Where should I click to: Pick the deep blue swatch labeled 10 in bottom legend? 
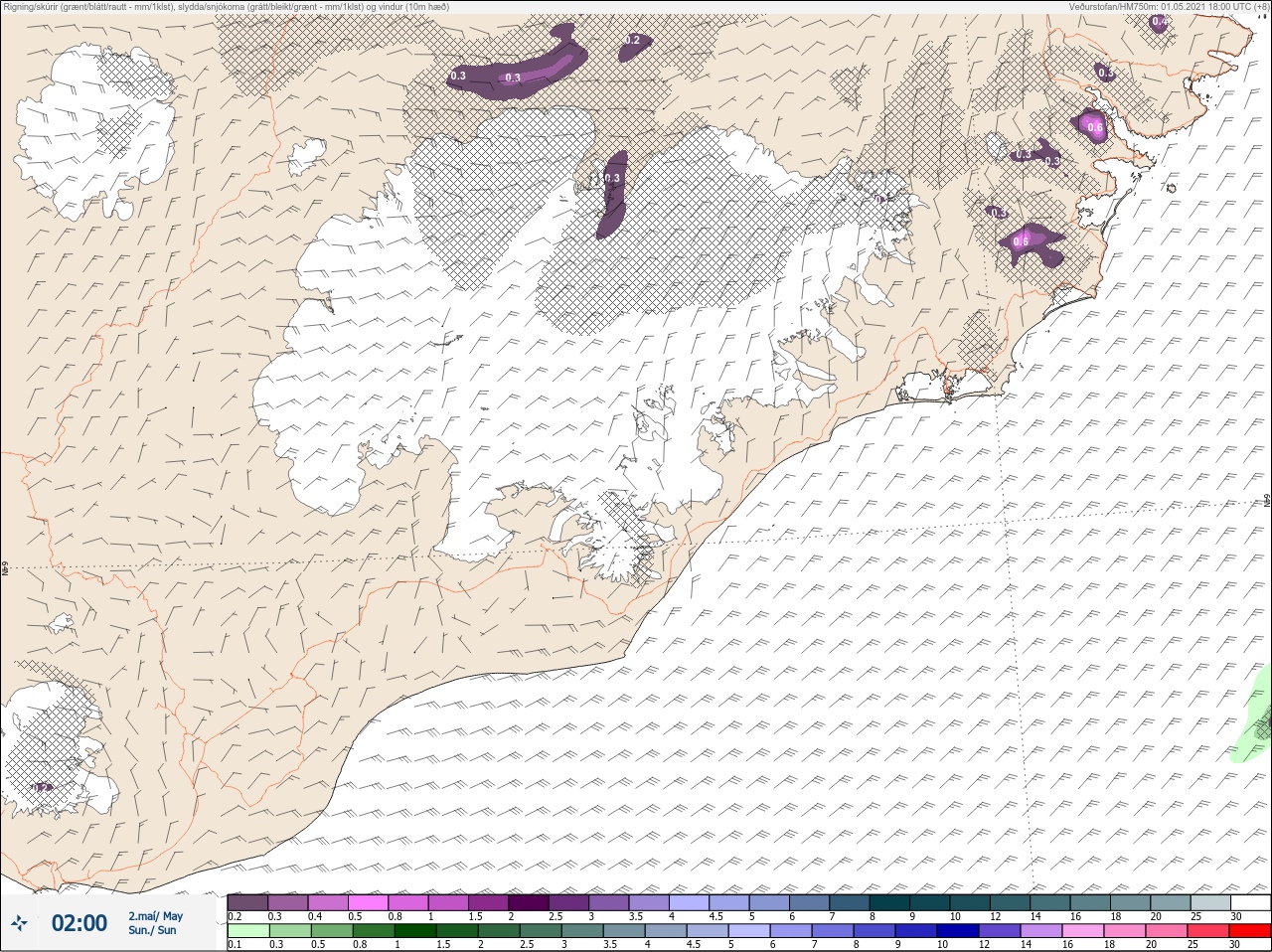tap(957, 931)
